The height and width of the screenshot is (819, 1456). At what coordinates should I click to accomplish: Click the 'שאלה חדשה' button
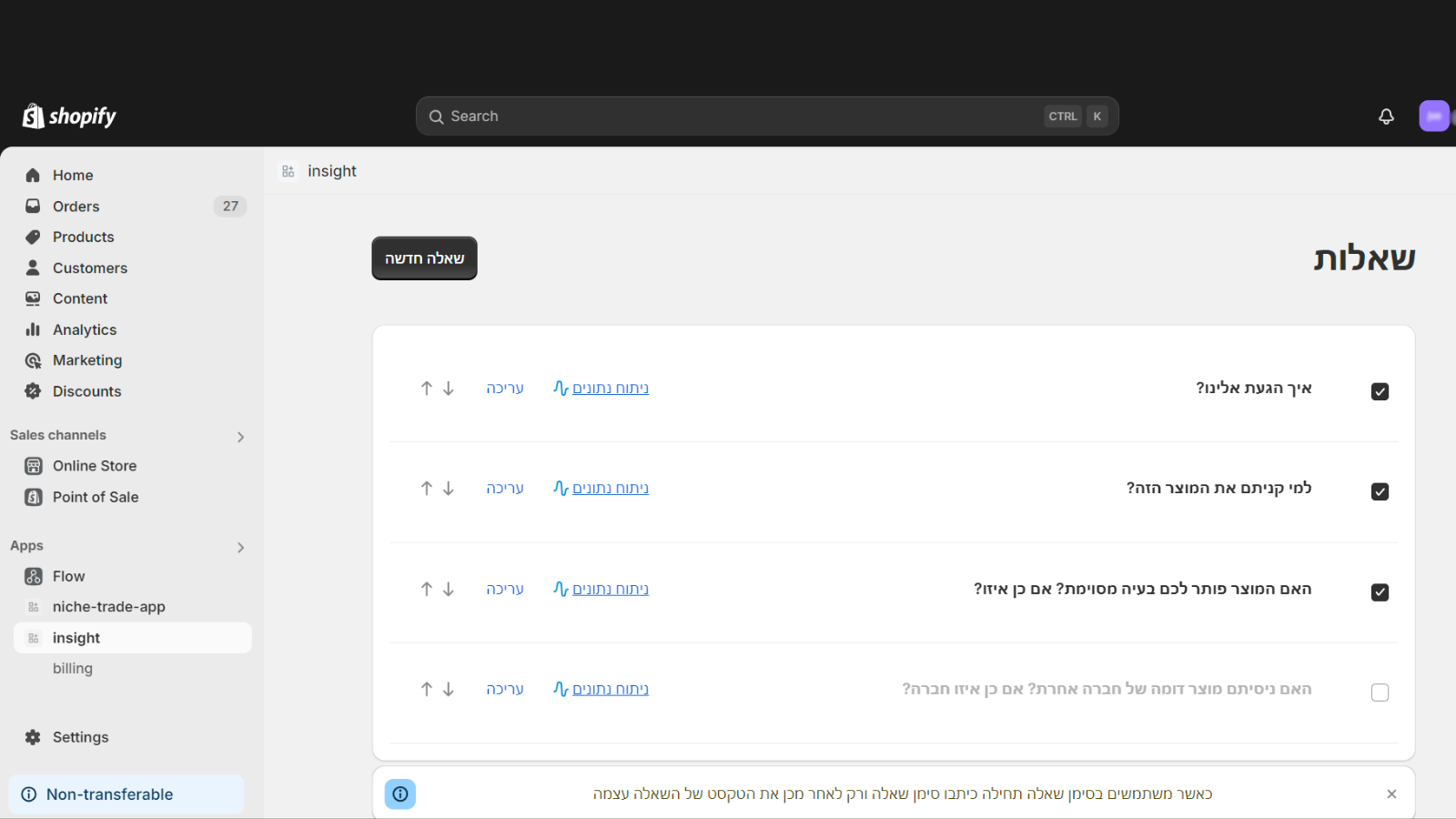coord(424,258)
